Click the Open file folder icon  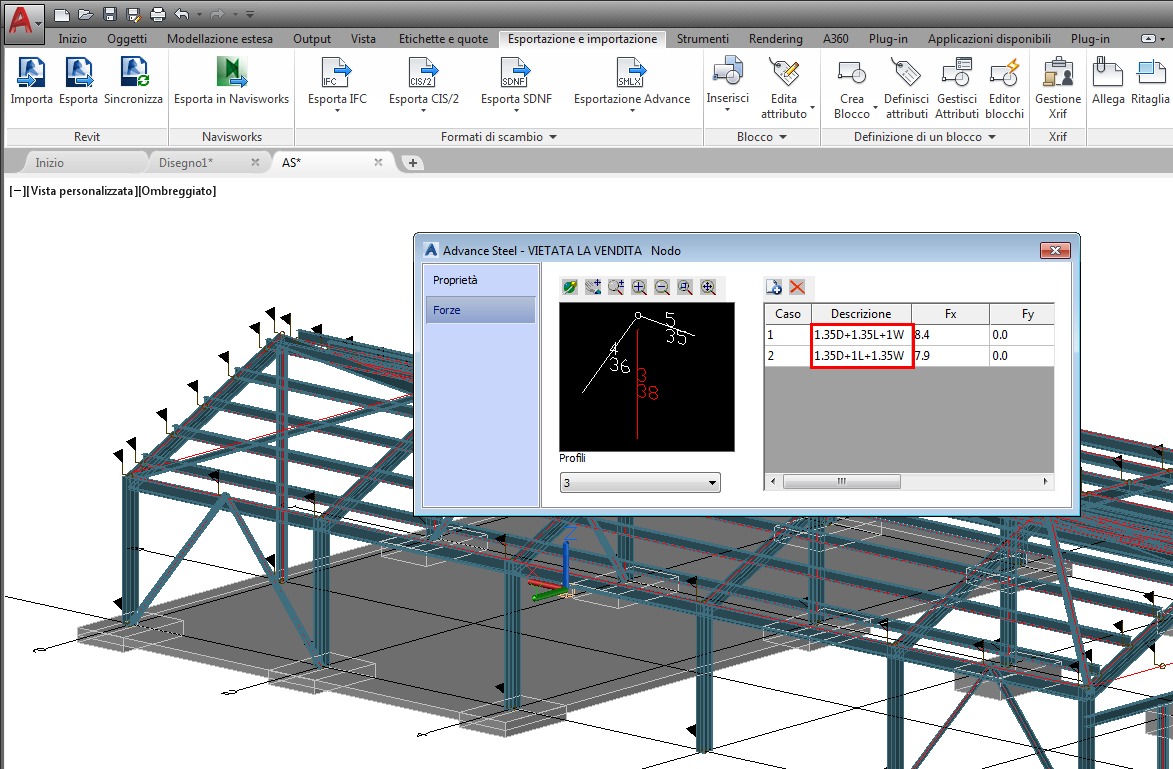[86, 14]
